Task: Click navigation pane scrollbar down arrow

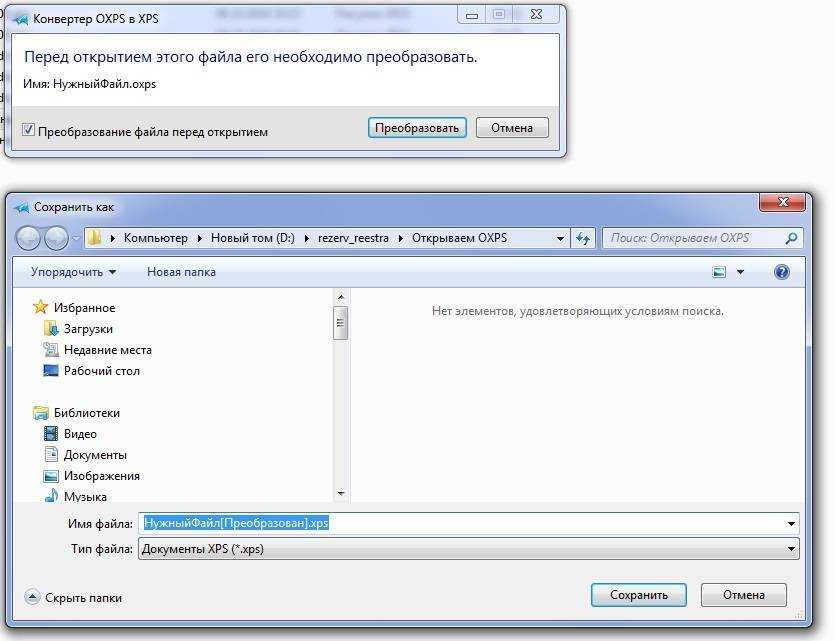Action: (341, 494)
